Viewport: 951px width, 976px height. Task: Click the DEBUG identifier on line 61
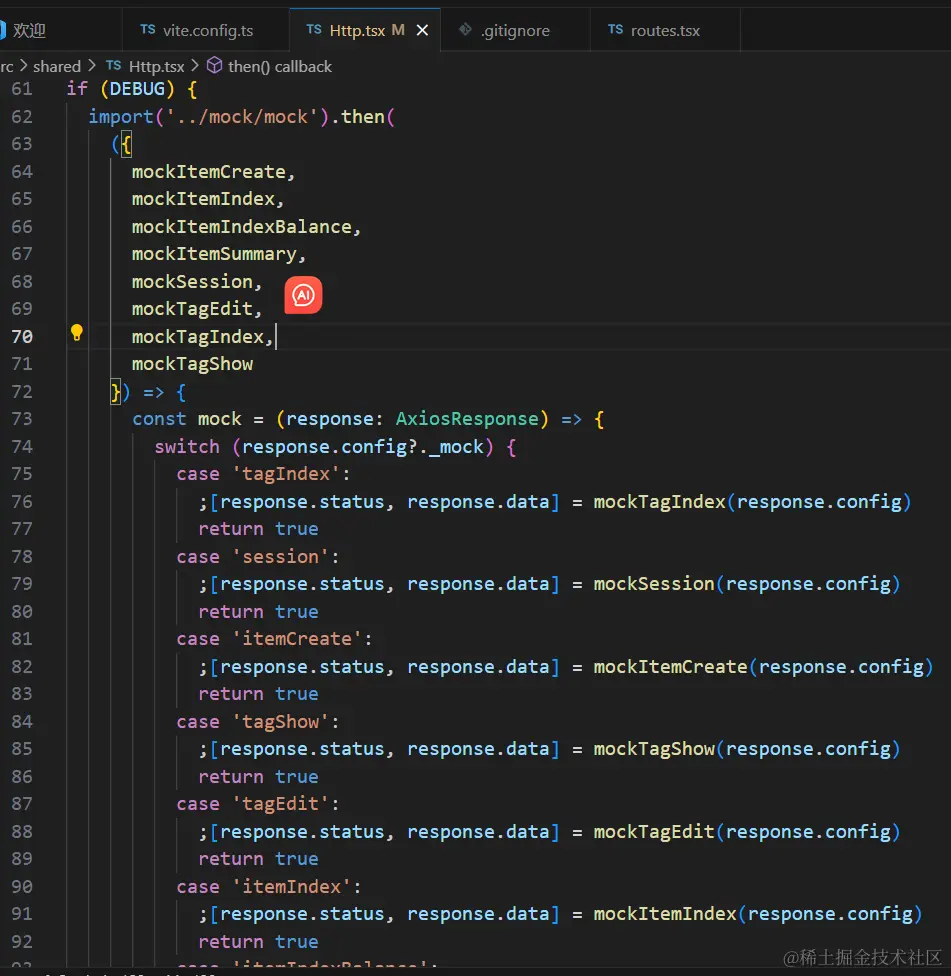pyautogui.click(x=137, y=89)
